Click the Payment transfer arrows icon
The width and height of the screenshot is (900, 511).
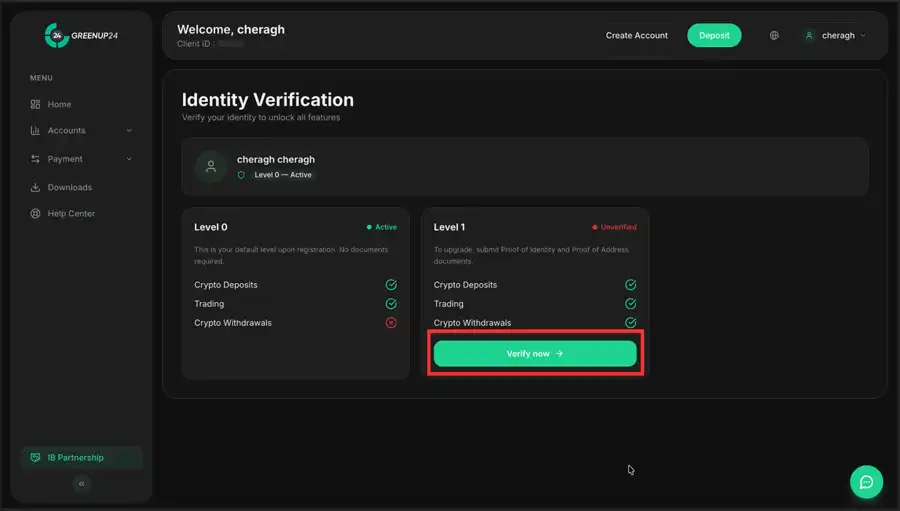pyautogui.click(x=35, y=159)
